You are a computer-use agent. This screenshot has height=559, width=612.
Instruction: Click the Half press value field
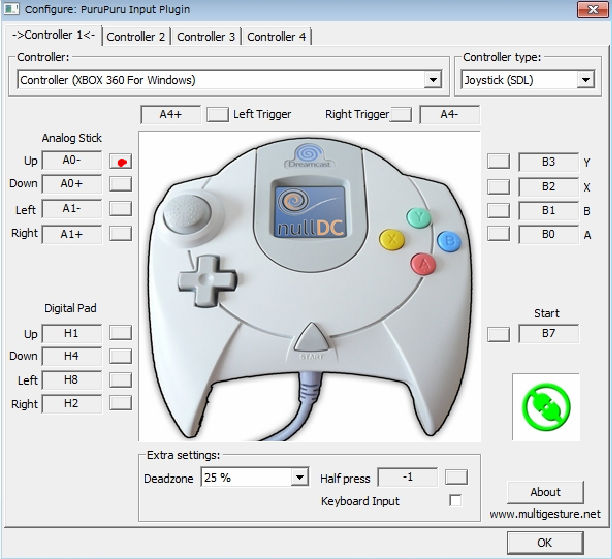pos(407,477)
